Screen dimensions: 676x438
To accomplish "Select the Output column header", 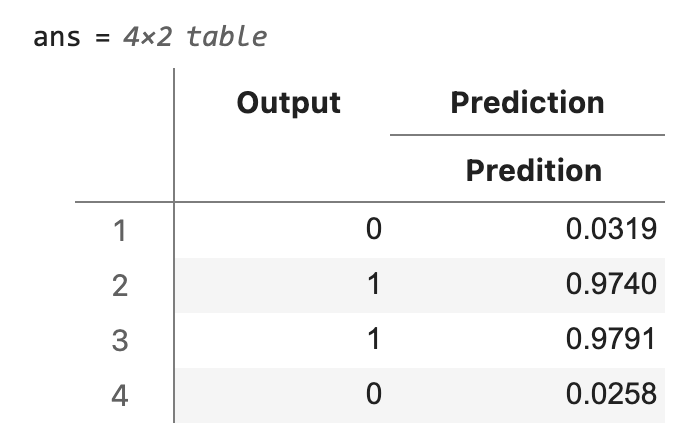I will point(289,102).
